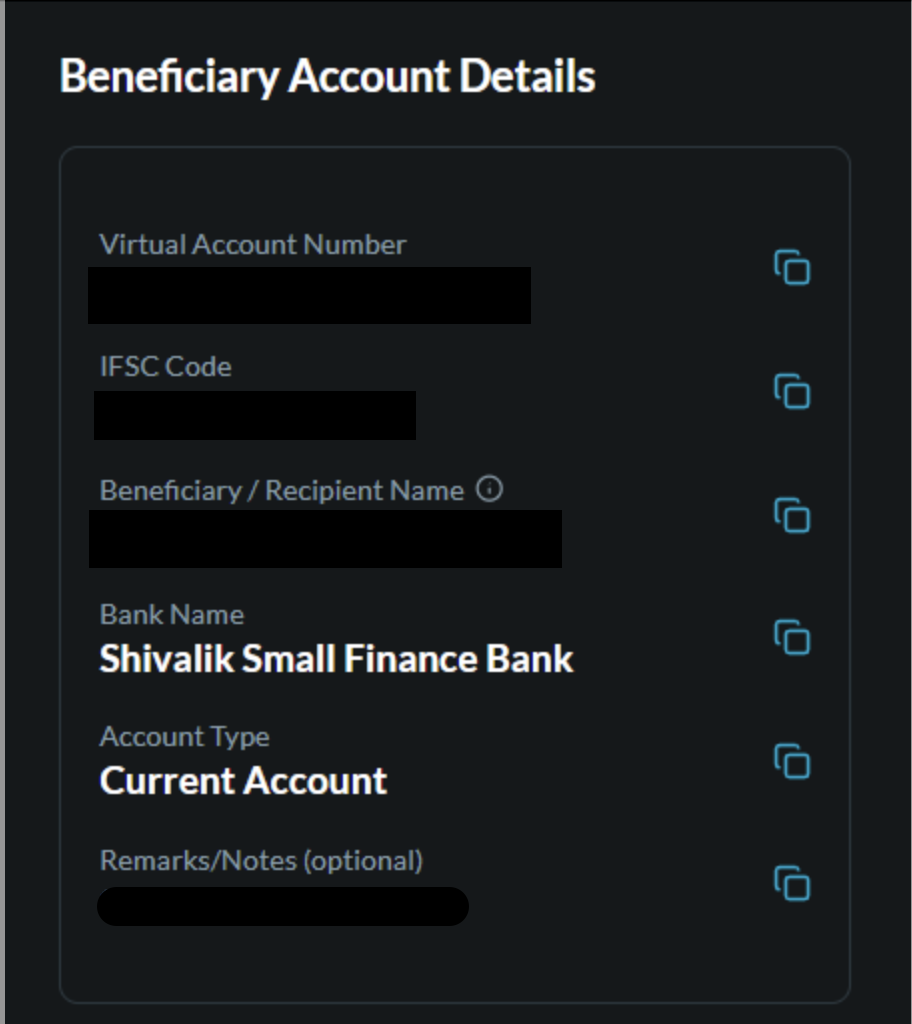Image resolution: width=912 pixels, height=1024 pixels.
Task: Copy the Account Type value
Action: pyautogui.click(x=792, y=761)
